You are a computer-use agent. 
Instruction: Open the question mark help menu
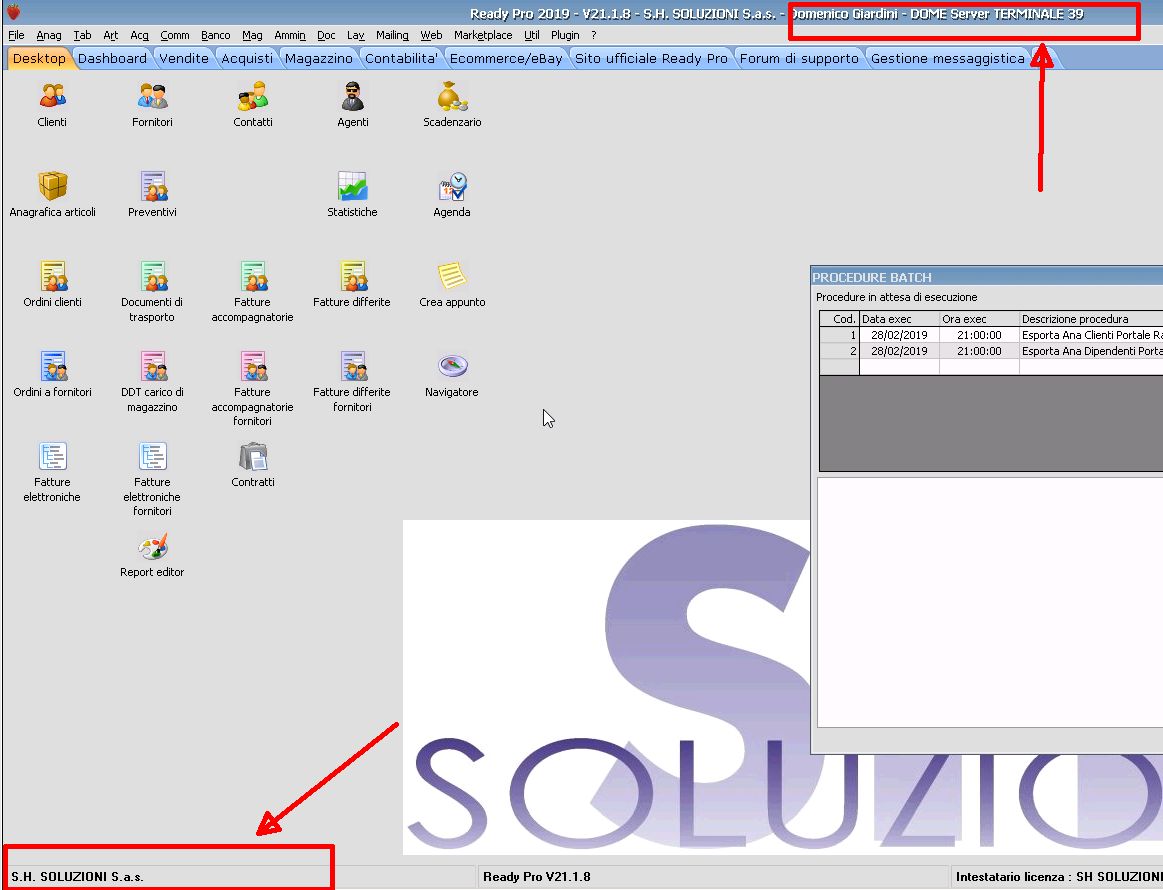pyautogui.click(x=594, y=35)
